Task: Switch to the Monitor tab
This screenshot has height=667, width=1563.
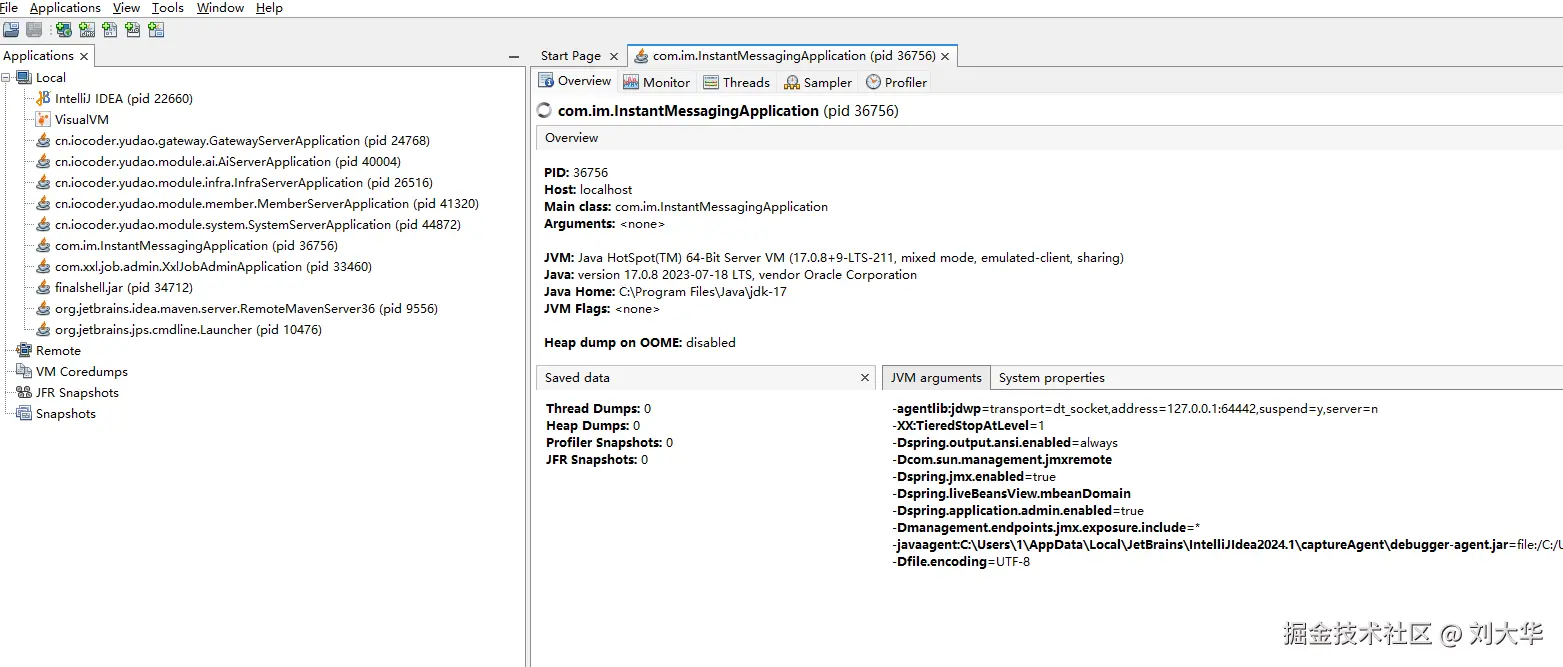Action: click(x=657, y=82)
